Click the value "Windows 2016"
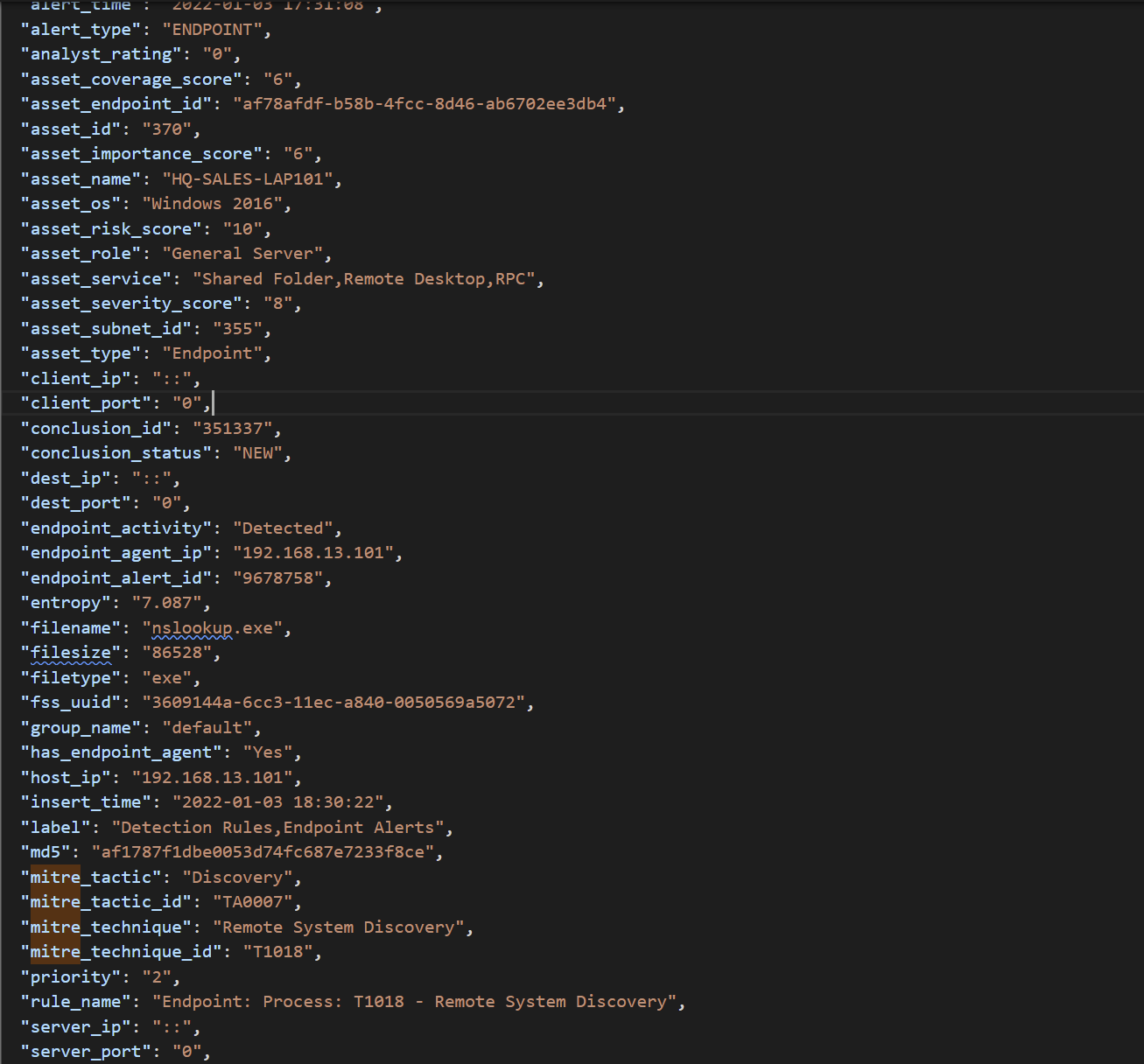The width and height of the screenshot is (1144, 1064). pyautogui.click(x=212, y=204)
